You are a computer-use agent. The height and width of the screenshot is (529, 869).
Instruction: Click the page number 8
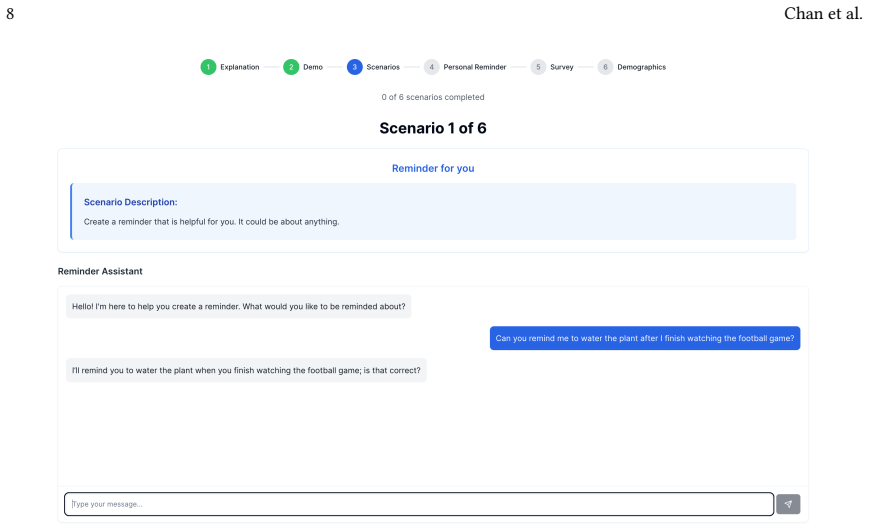(x=10, y=14)
